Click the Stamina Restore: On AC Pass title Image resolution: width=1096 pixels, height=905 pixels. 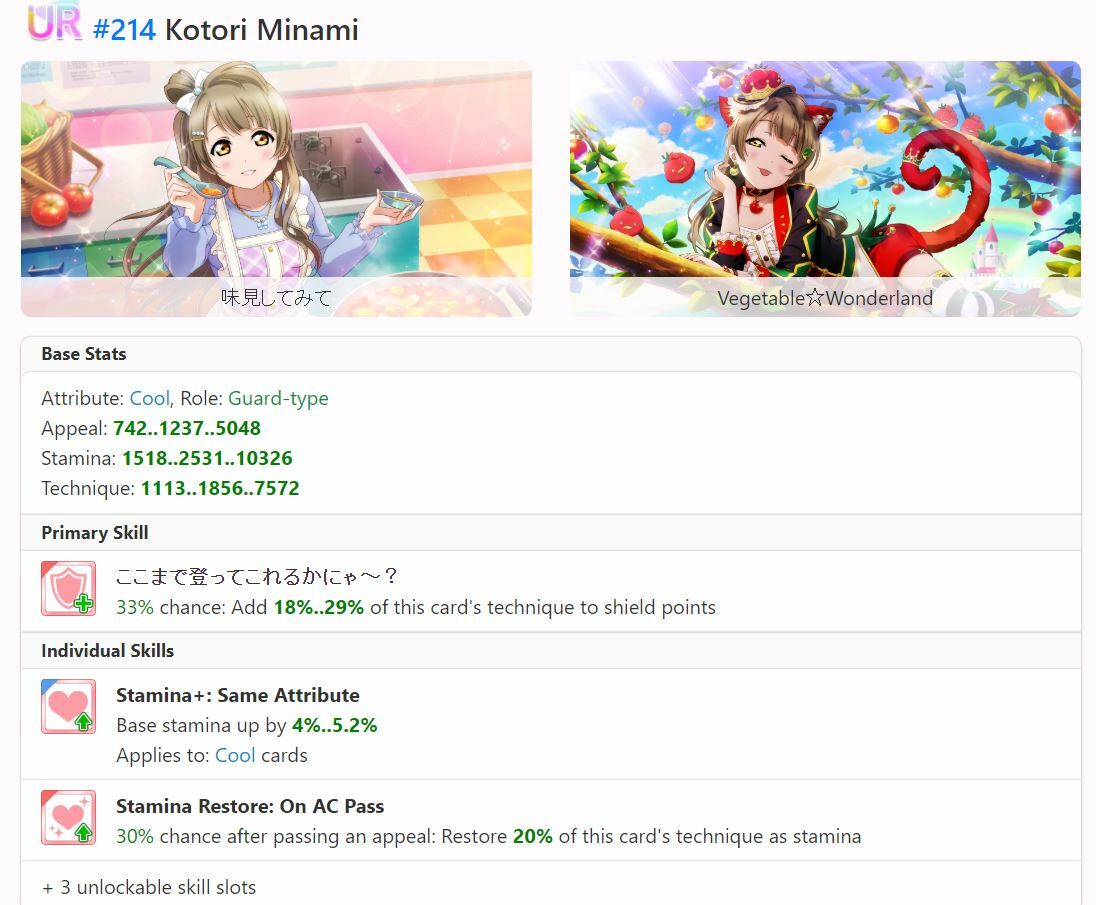[250, 806]
